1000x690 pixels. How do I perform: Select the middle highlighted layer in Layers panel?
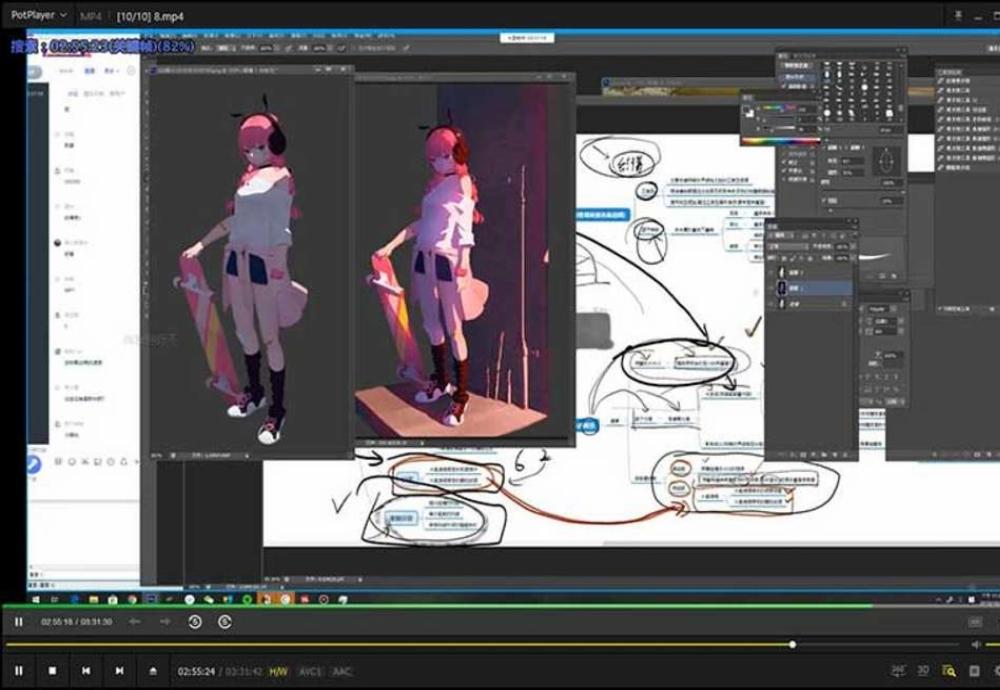coord(815,288)
